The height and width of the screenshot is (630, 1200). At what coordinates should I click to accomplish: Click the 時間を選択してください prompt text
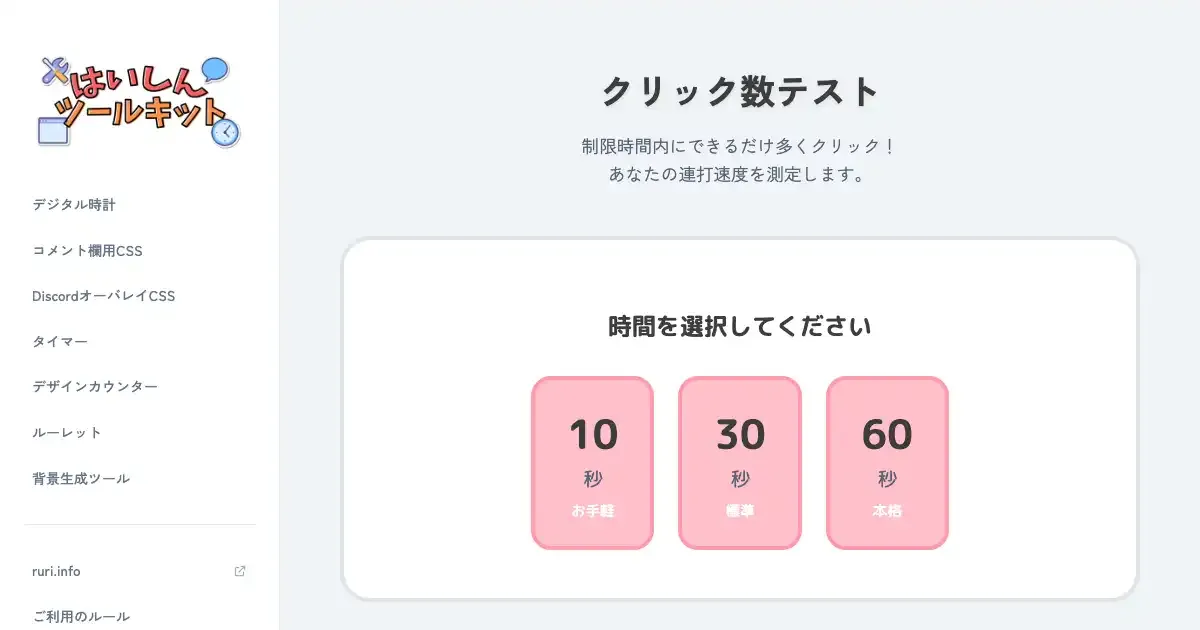click(740, 326)
